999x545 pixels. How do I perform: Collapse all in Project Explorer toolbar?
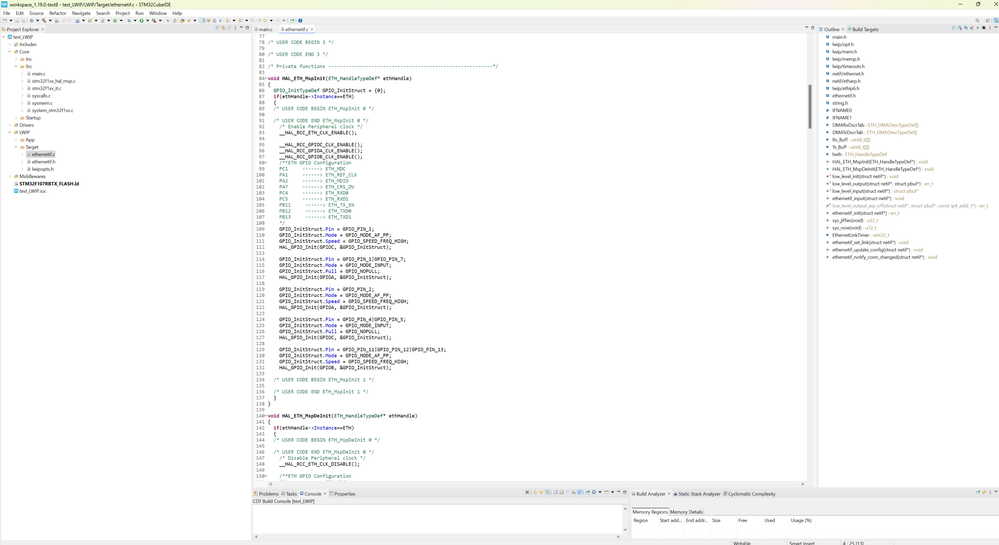[x=217, y=29]
